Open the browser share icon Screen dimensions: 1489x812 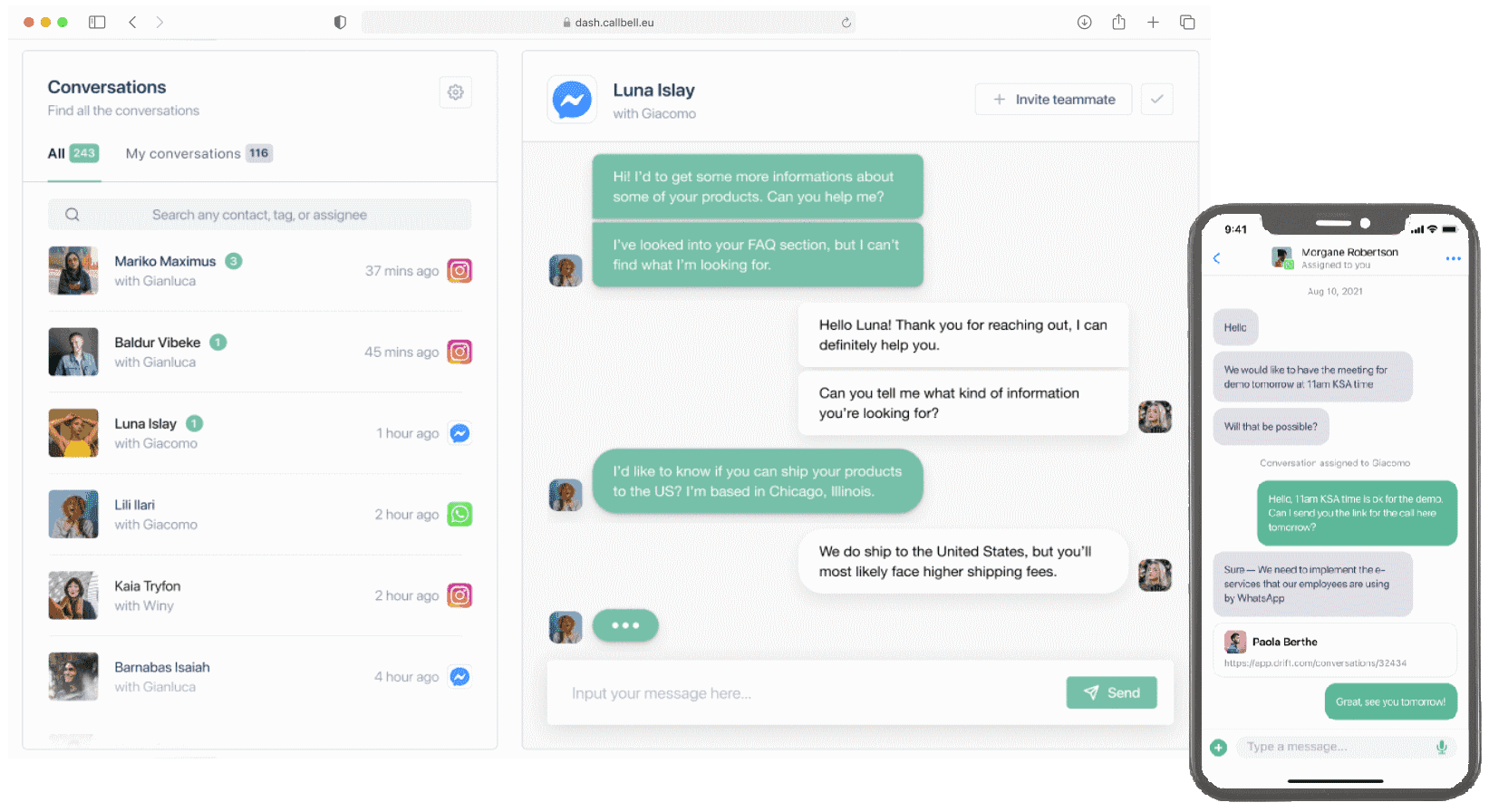[x=1118, y=22]
